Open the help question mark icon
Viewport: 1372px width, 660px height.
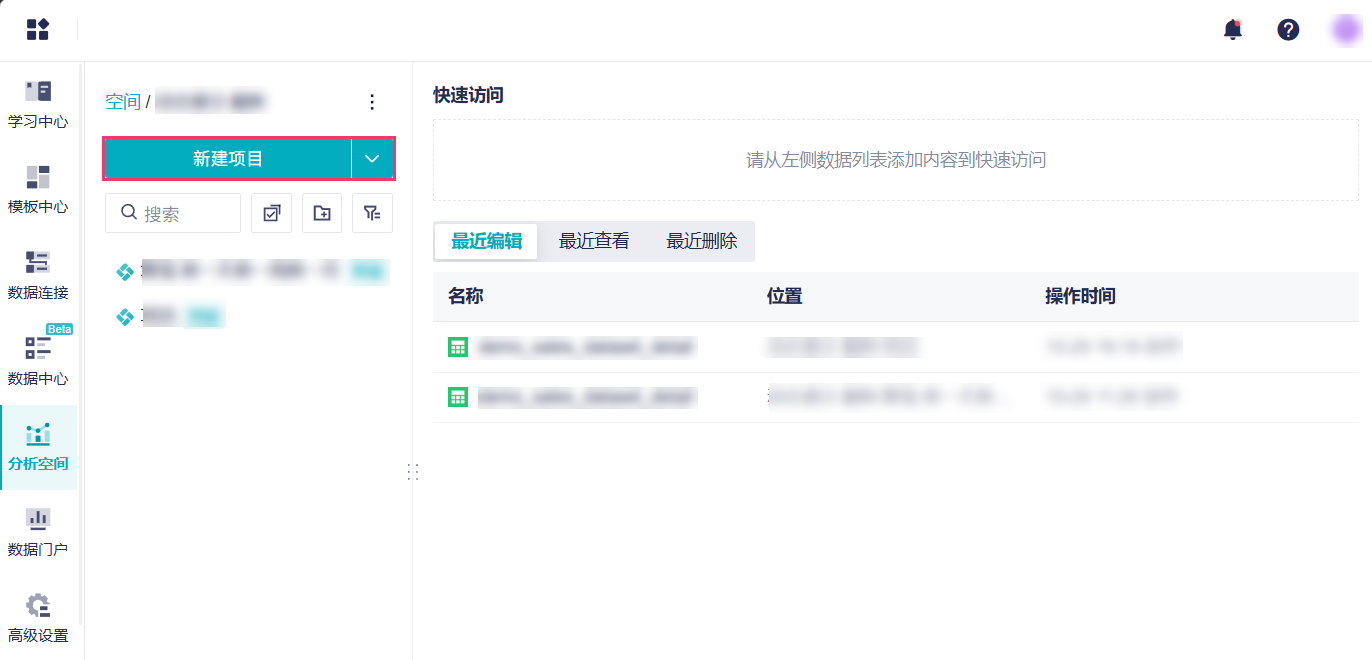pyautogui.click(x=1288, y=30)
